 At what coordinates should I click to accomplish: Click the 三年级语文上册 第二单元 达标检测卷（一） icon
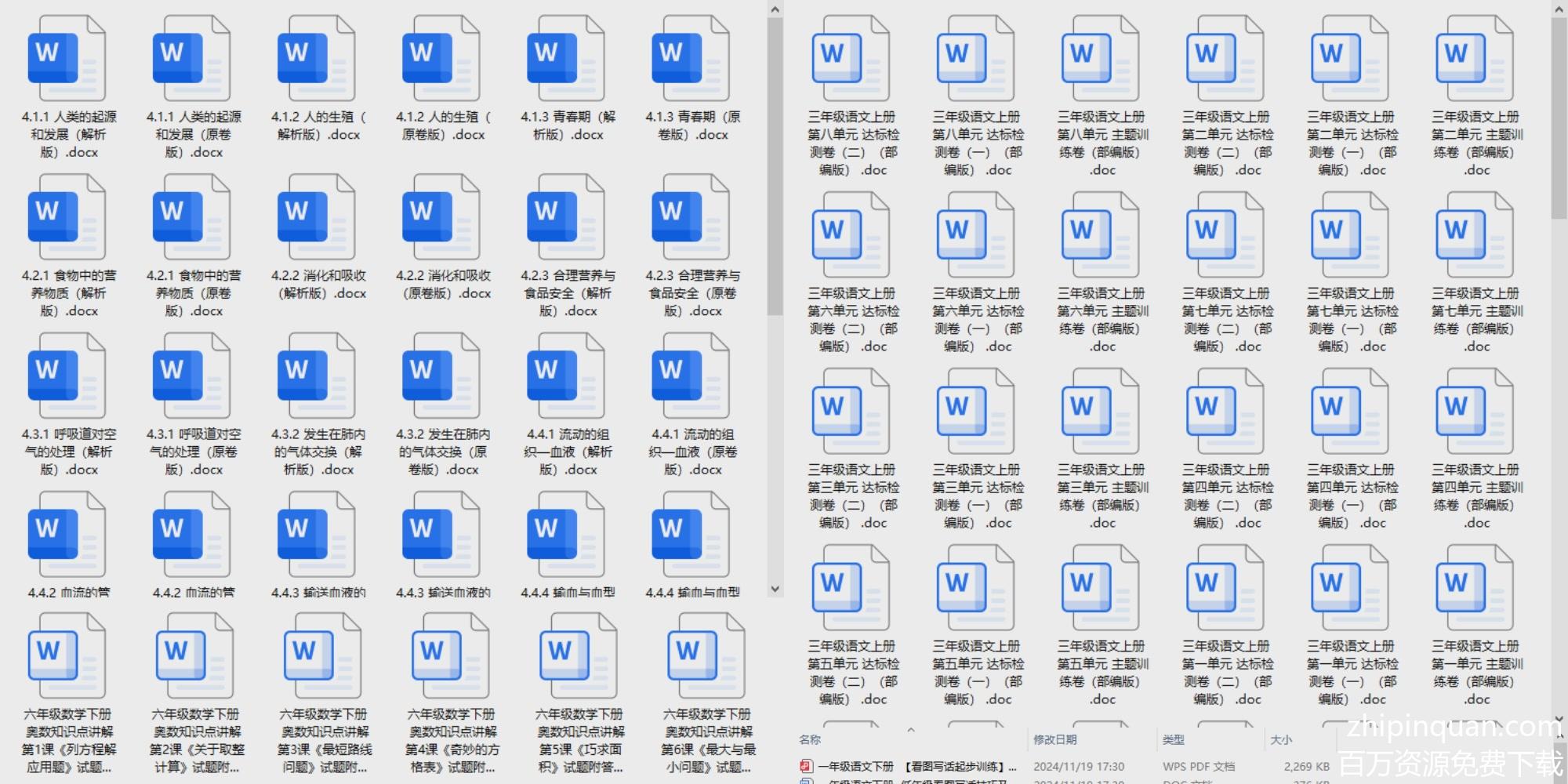pos(1350,59)
